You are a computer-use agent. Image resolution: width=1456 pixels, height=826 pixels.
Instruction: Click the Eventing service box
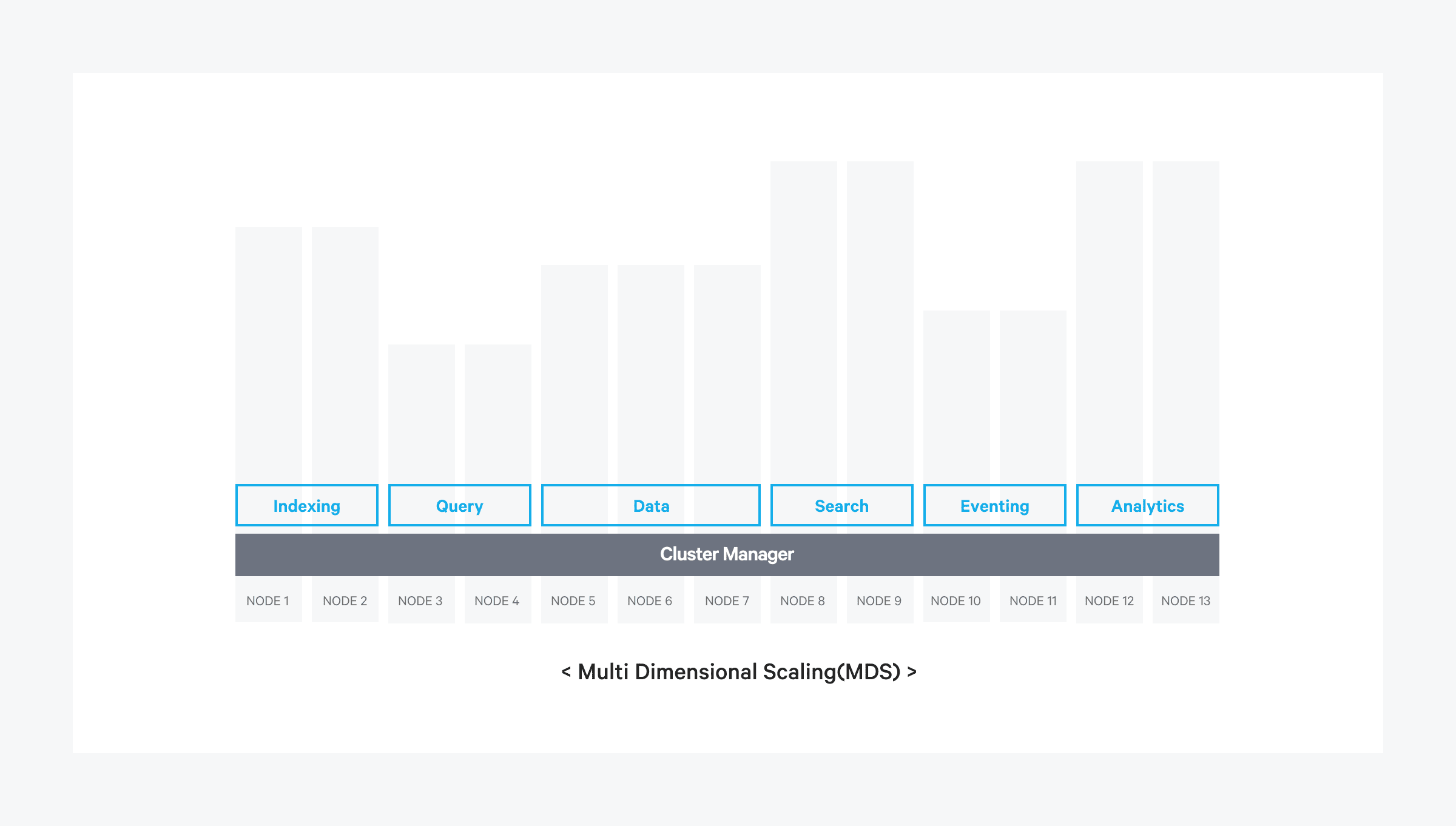pos(994,505)
